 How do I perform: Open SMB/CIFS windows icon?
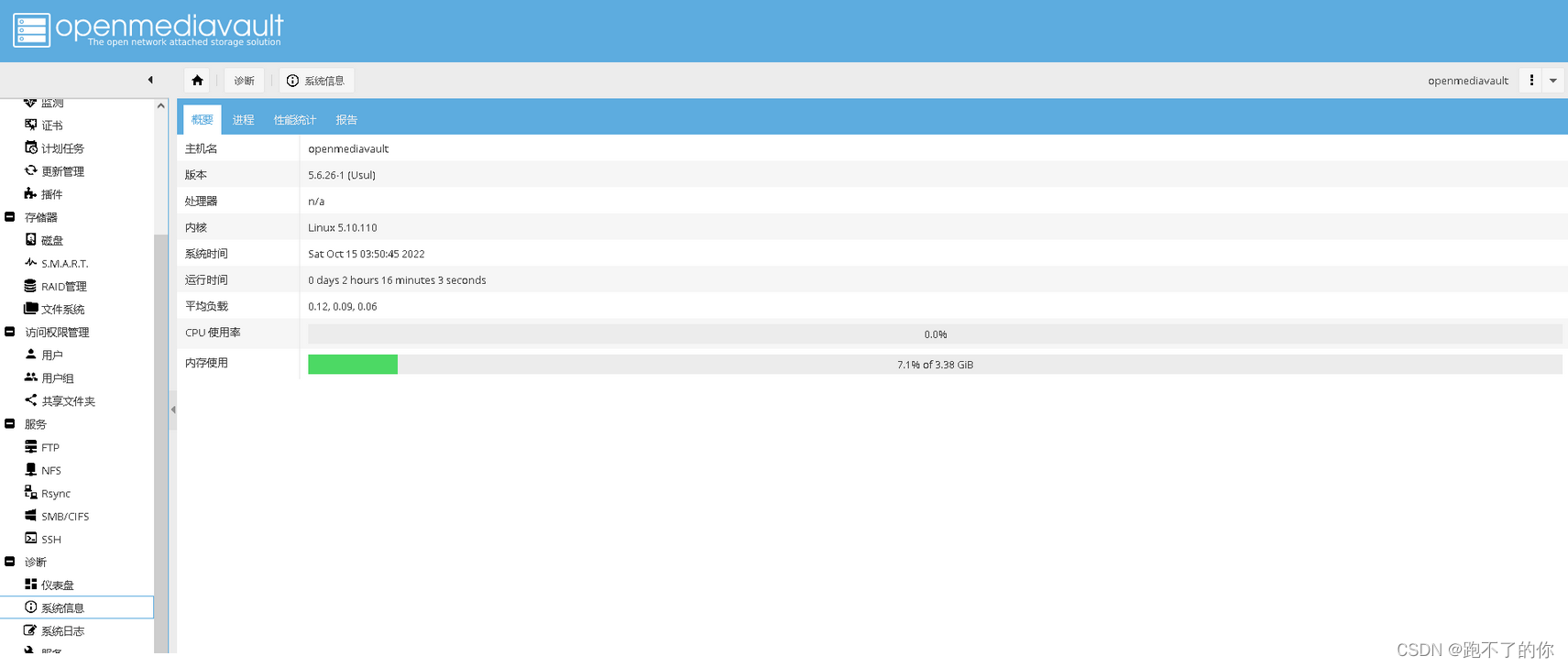(x=30, y=516)
